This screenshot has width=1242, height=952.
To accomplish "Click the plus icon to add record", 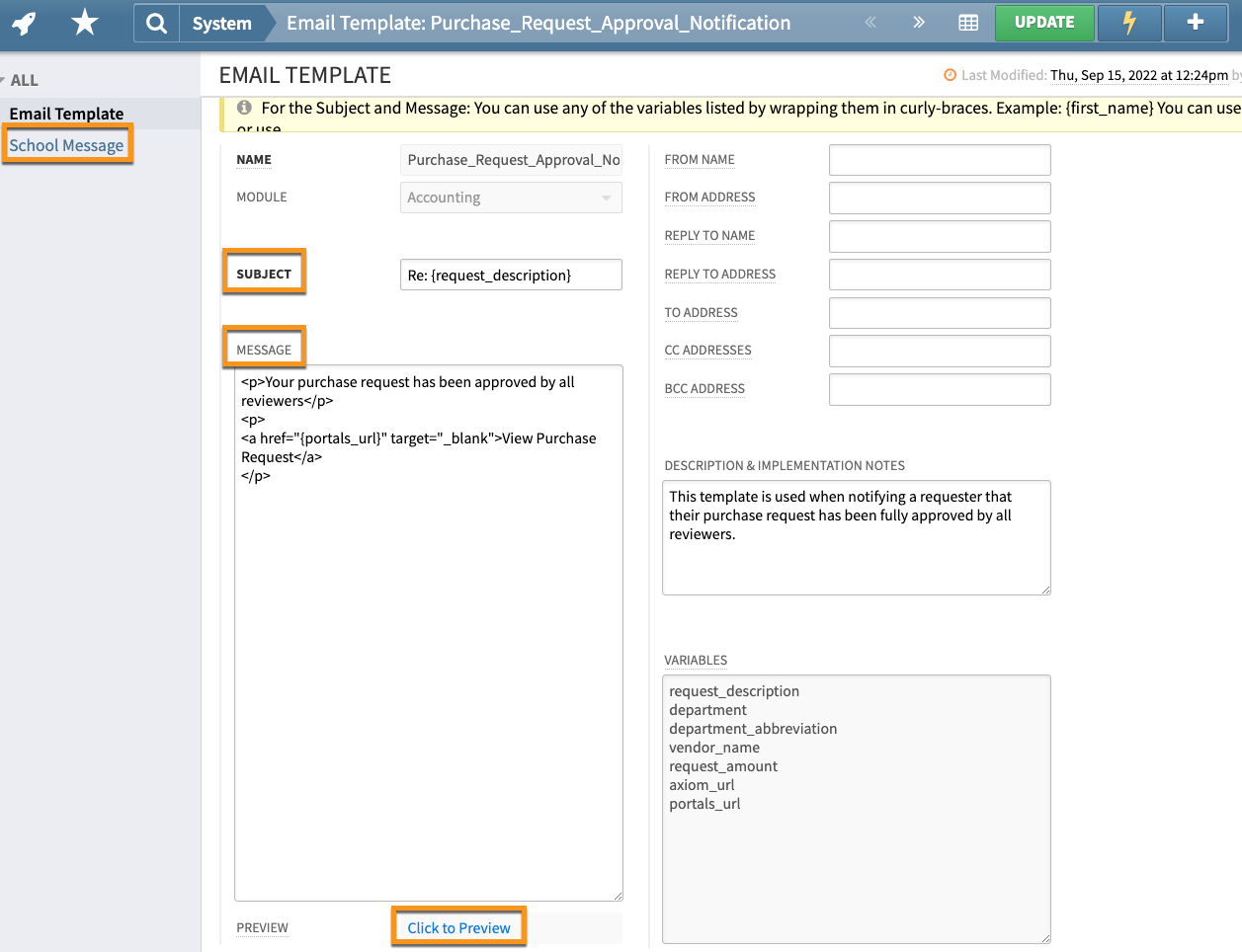I will pyautogui.click(x=1195, y=23).
